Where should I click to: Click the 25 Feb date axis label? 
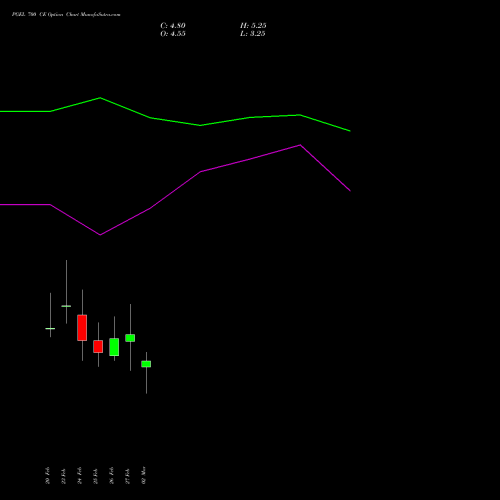click(96, 475)
